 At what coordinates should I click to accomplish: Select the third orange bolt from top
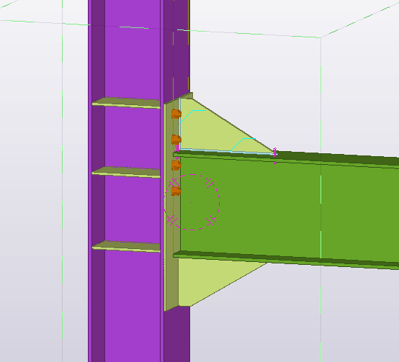176,165
